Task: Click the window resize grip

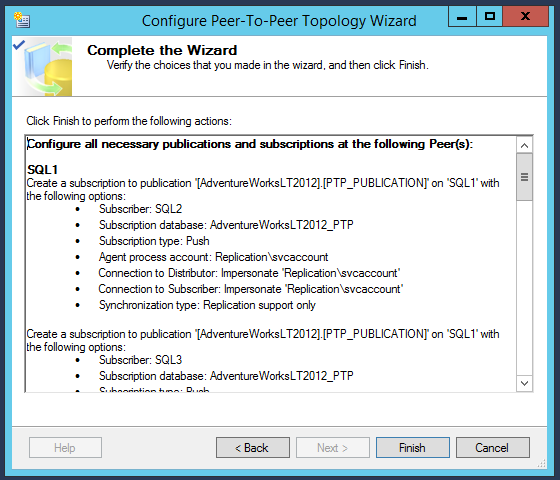Action: (x=542, y=464)
